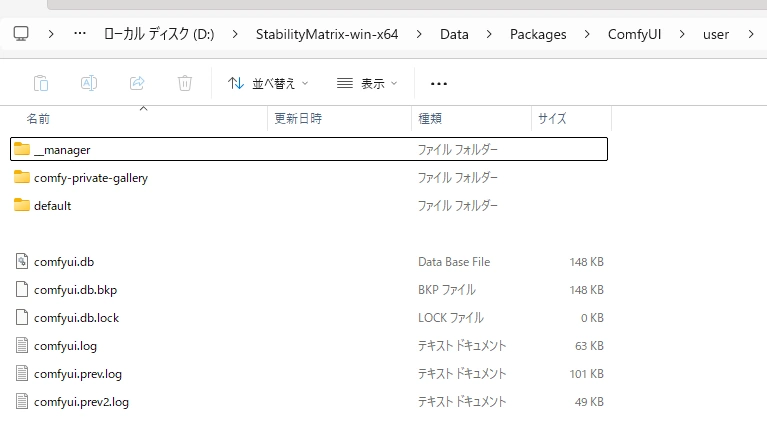Open the breadcrumb overflow ellipsis
767x424 pixels.
[x=80, y=34]
